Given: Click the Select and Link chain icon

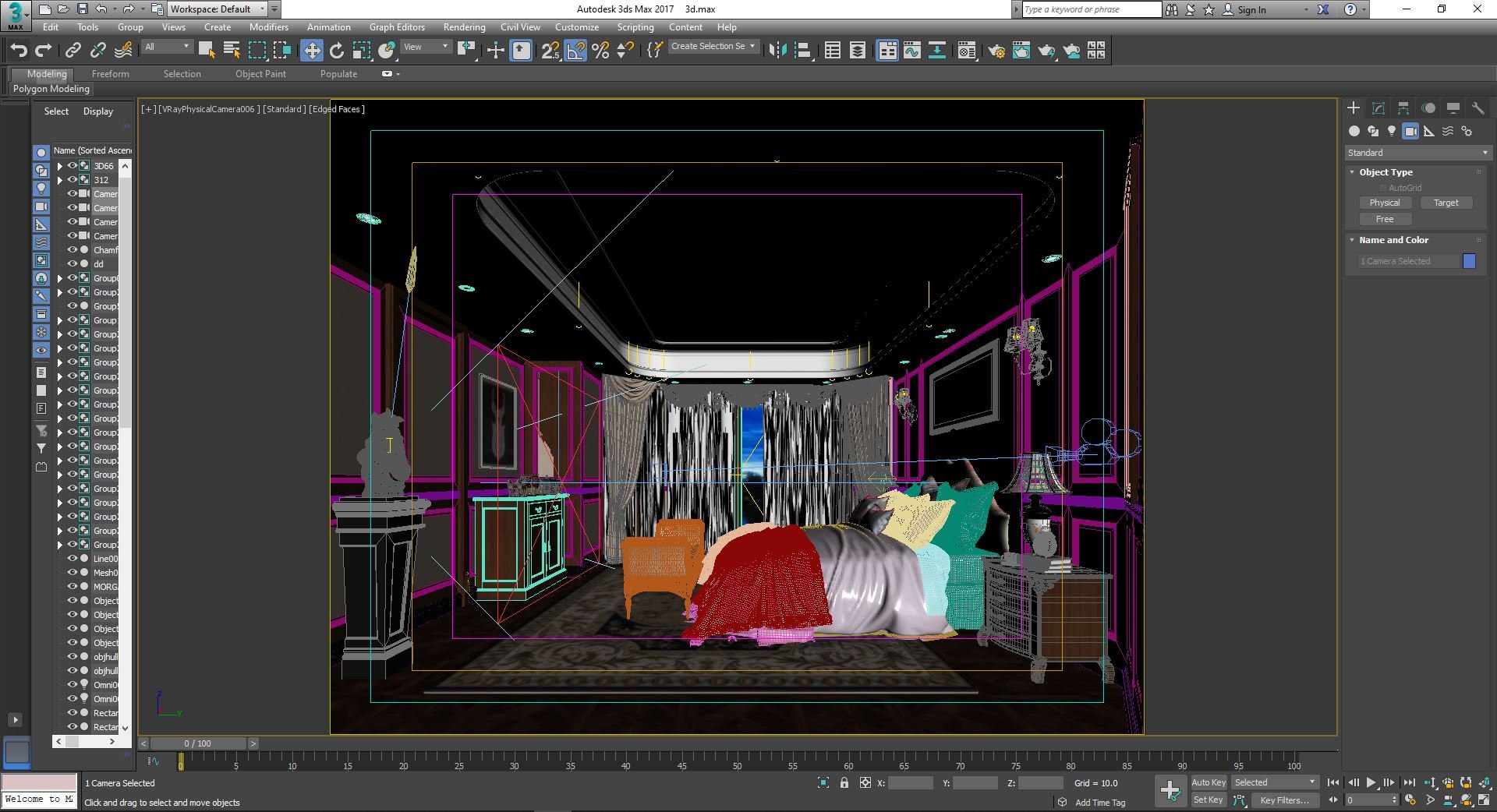Looking at the screenshot, I should (x=73, y=51).
